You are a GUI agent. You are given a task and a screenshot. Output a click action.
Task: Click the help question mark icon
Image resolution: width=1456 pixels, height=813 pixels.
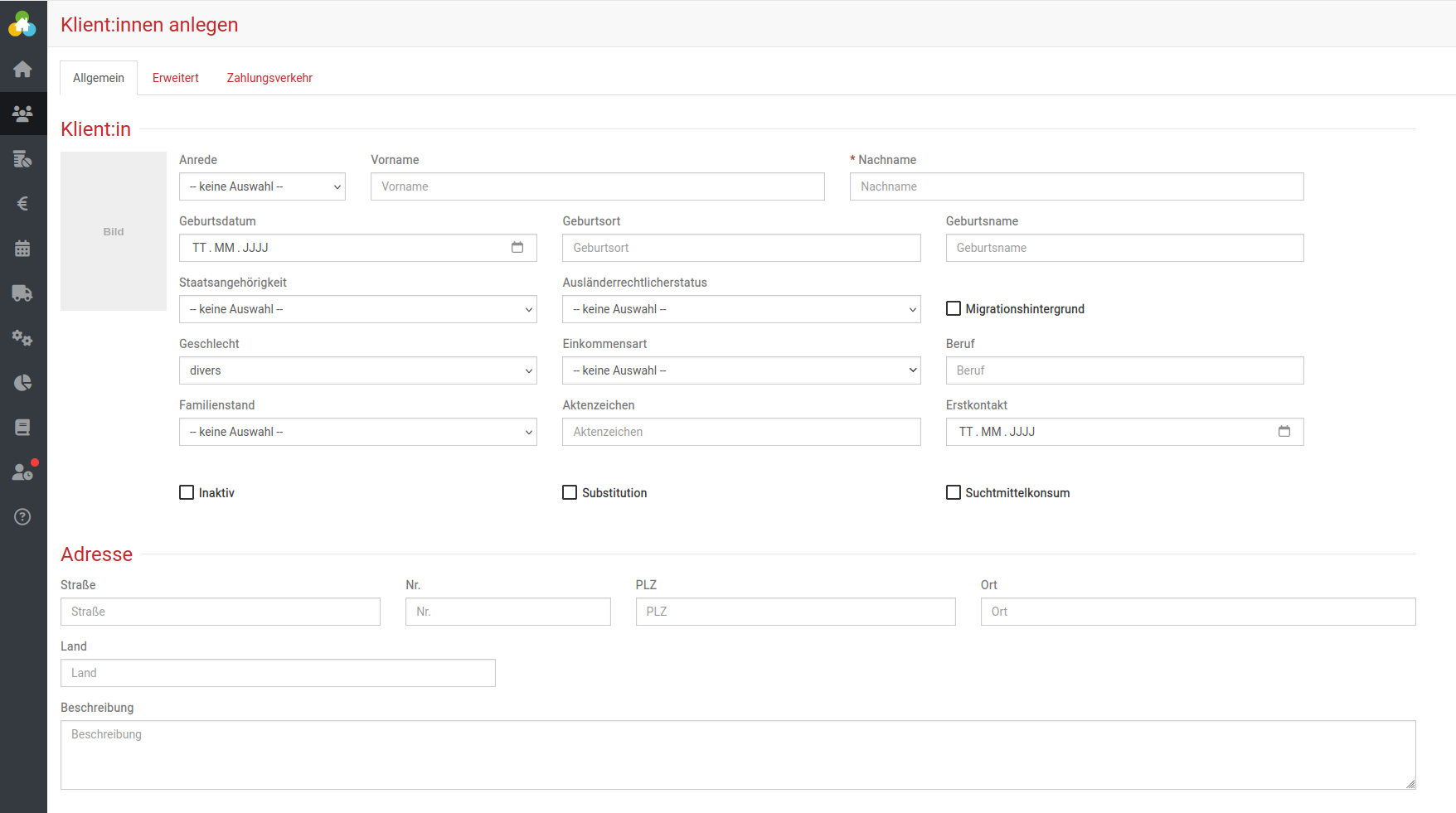pyautogui.click(x=22, y=517)
